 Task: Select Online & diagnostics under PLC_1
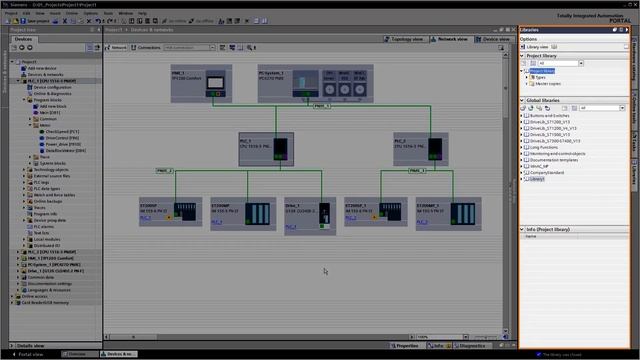[52, 94]
